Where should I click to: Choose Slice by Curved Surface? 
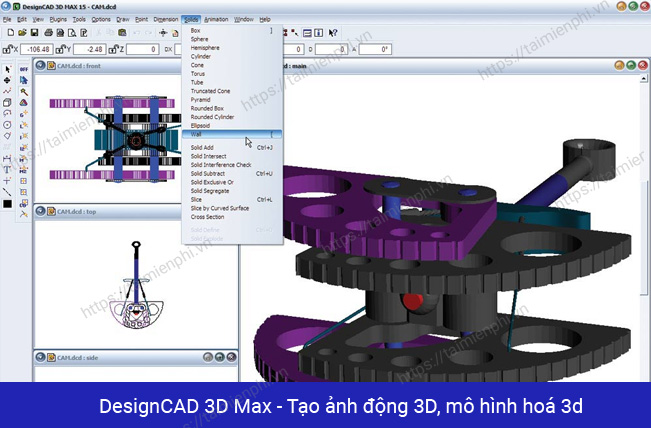coord(232,208)
